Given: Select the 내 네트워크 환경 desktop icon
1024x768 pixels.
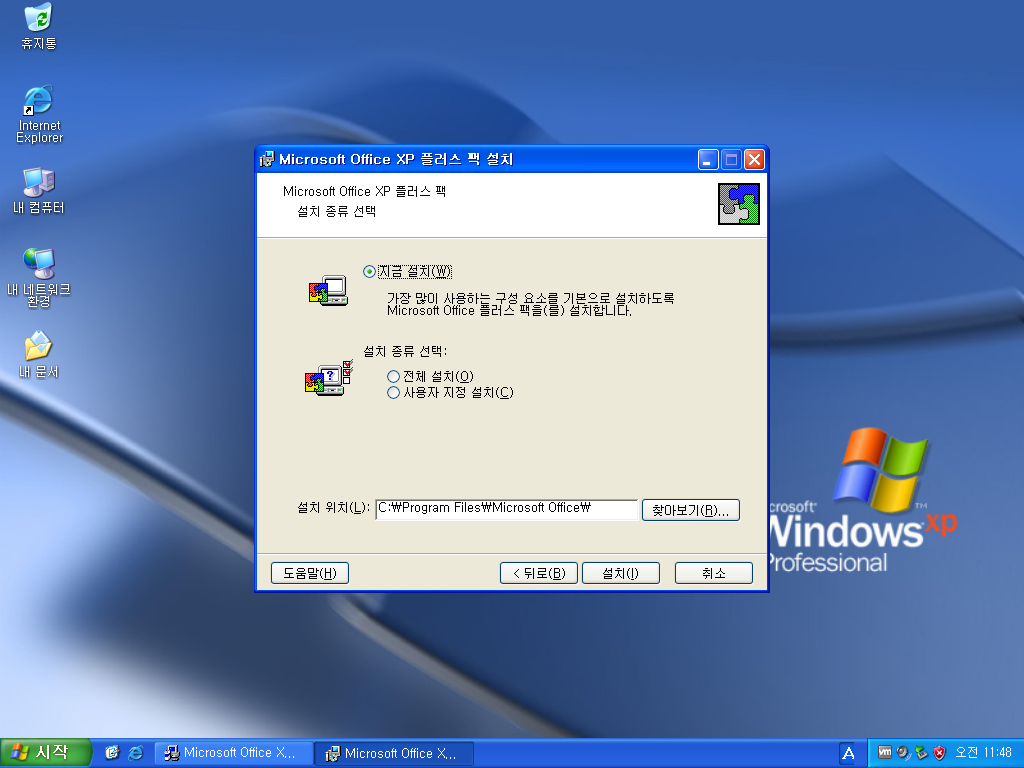Looking at the screenshot, I should (39, 277).
